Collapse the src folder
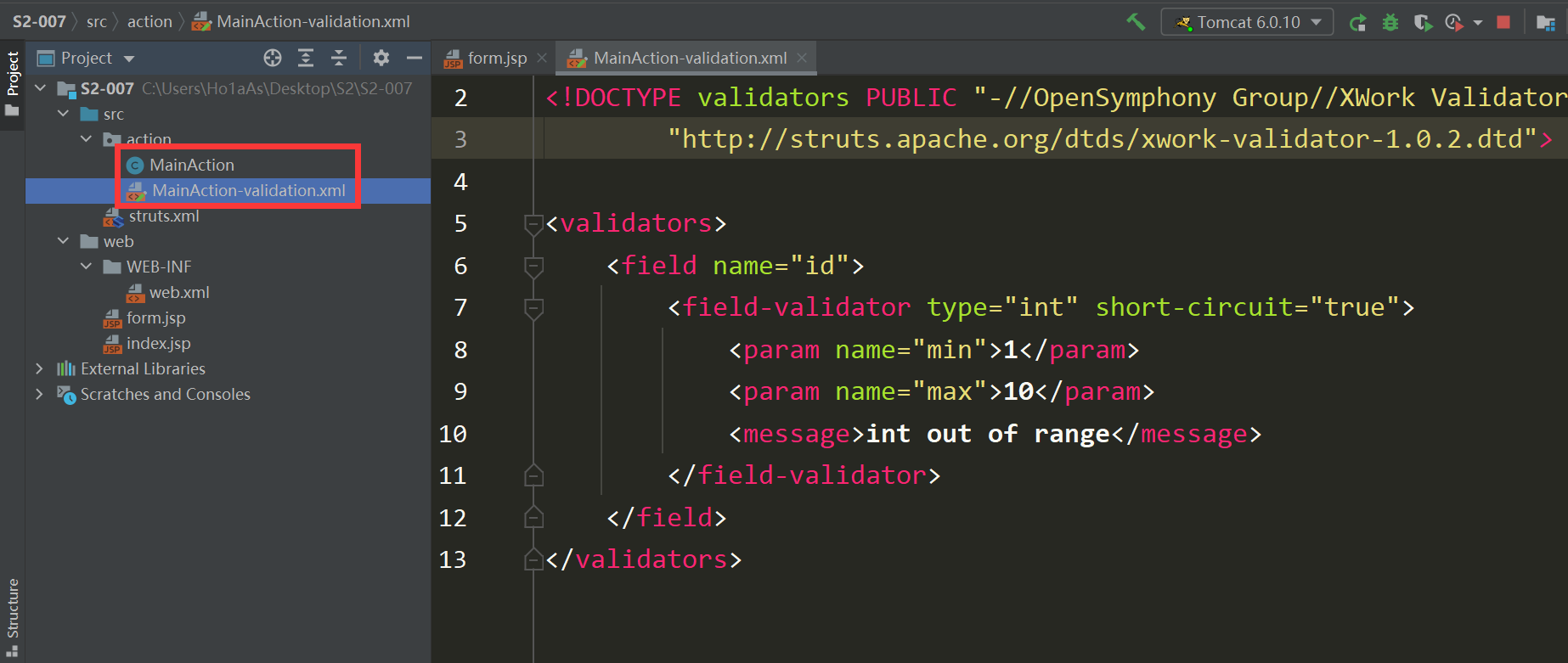This screenshot has height=663, width=1568. [x=63, y=114]
